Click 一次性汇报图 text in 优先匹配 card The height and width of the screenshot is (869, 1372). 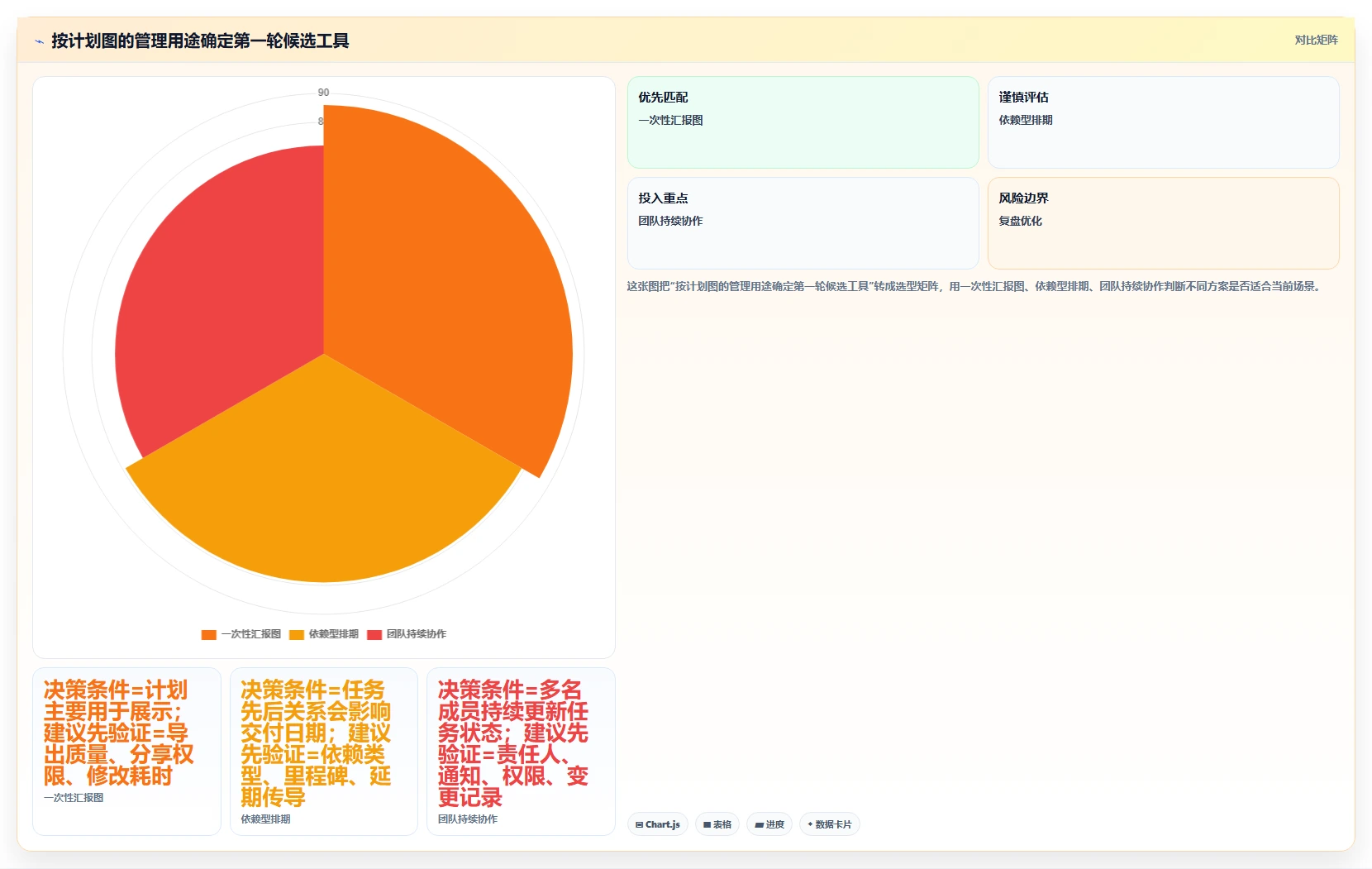coord(670,120)
